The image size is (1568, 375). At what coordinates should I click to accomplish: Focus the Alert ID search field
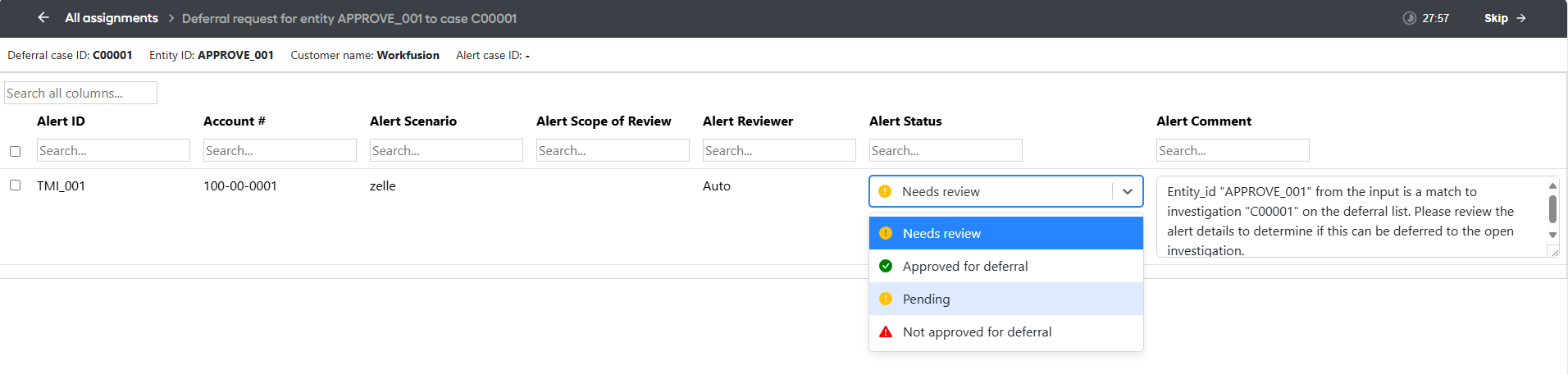113,150
